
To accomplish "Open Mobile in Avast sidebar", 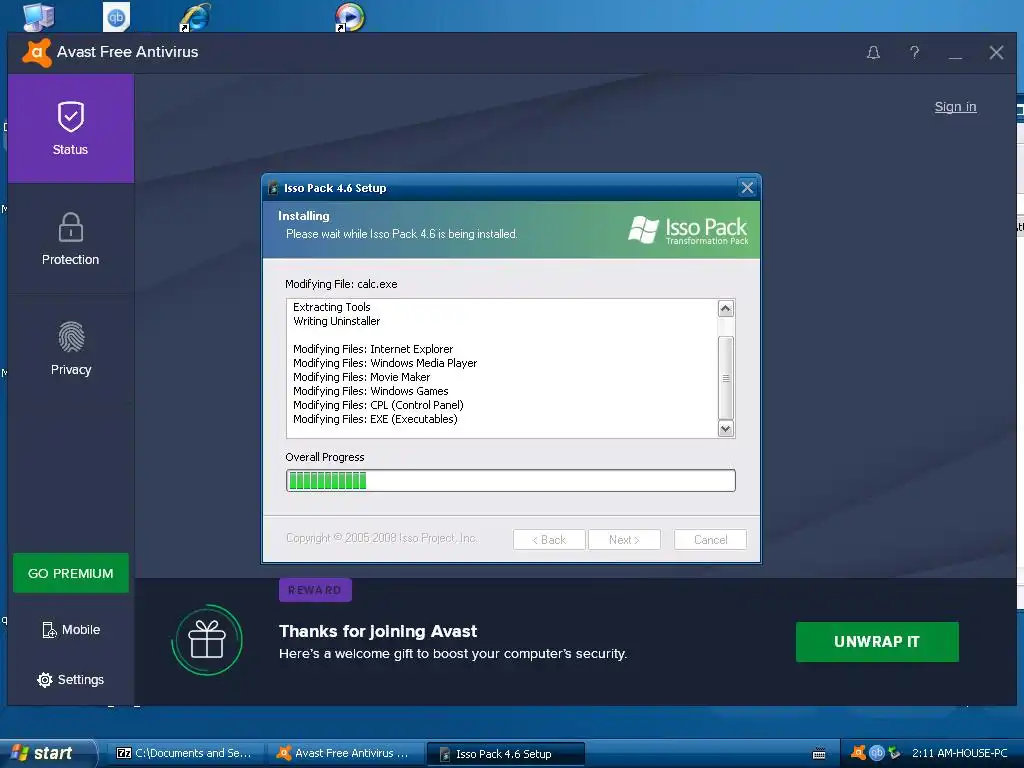I will [x=71, y=630].
